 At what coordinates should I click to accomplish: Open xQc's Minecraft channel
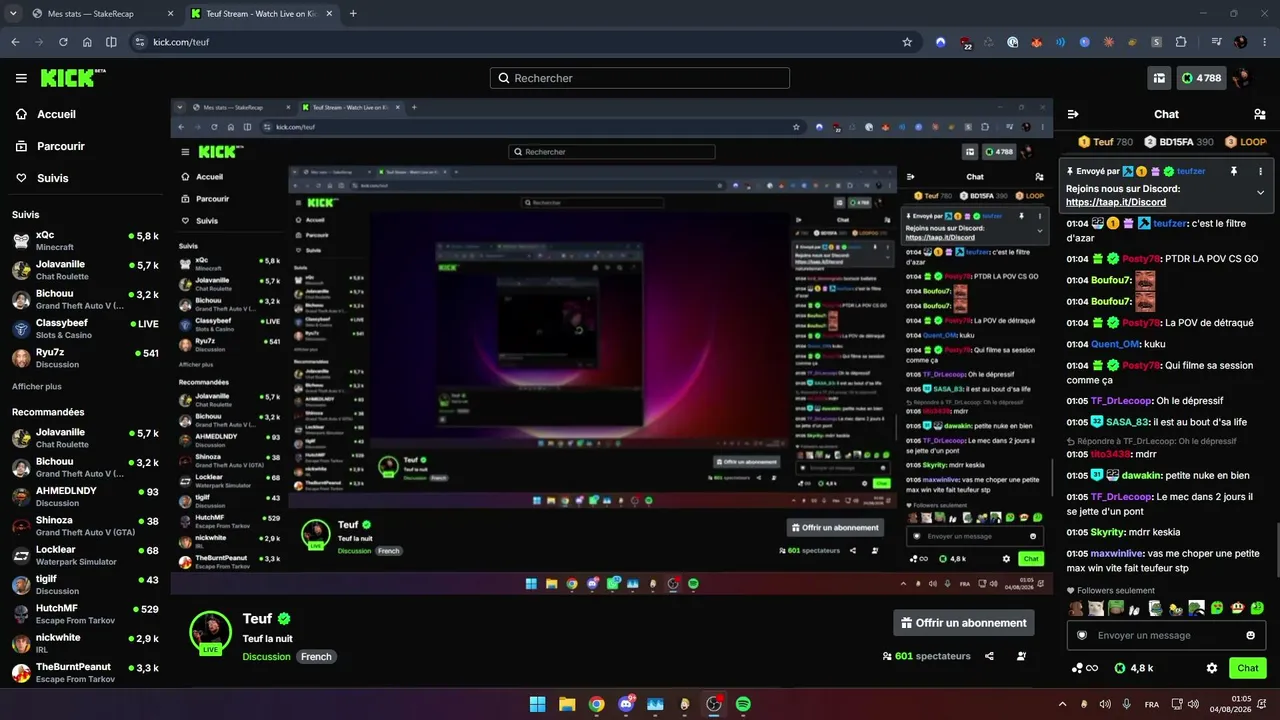pos(85,240)
